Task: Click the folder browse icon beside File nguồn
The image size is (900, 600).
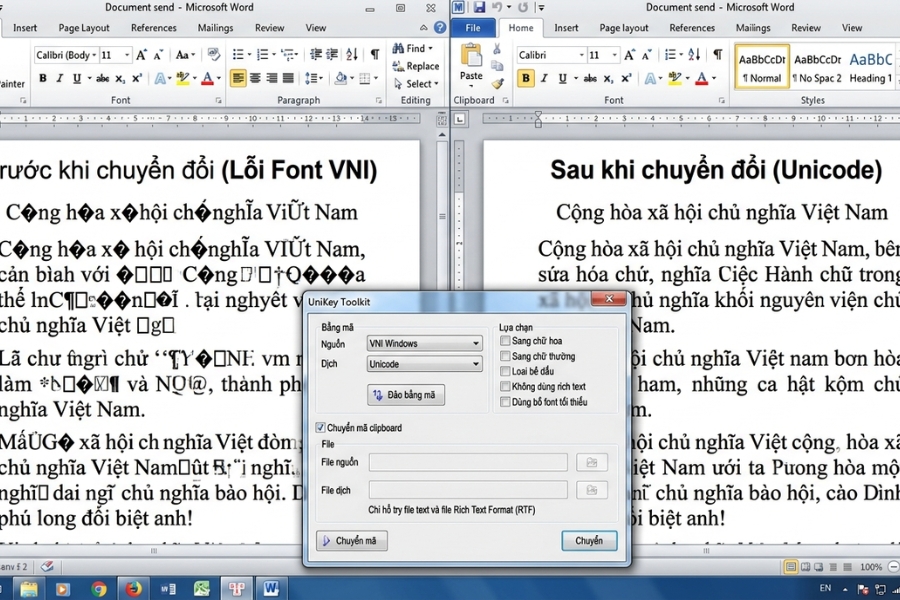Action: (x=592, y=461)
